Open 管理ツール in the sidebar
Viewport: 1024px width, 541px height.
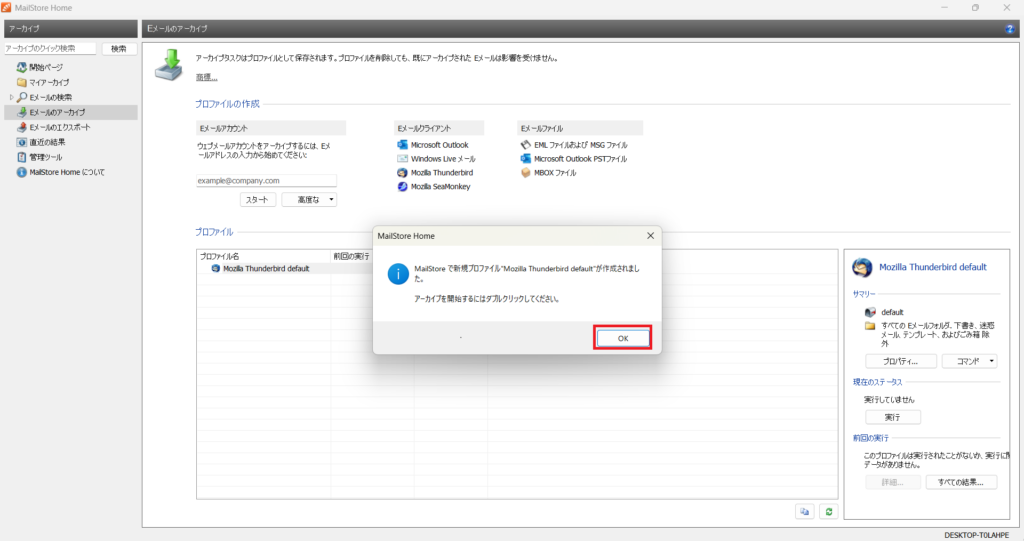tap(46, 157)
